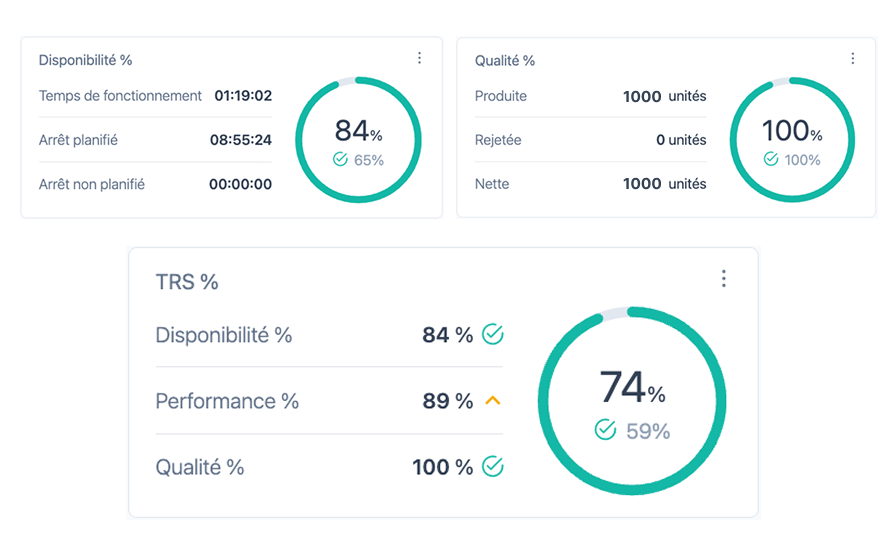
Task: Click the check icon next to TRS Disponibilité 84 %
Action: pos(493,334)
